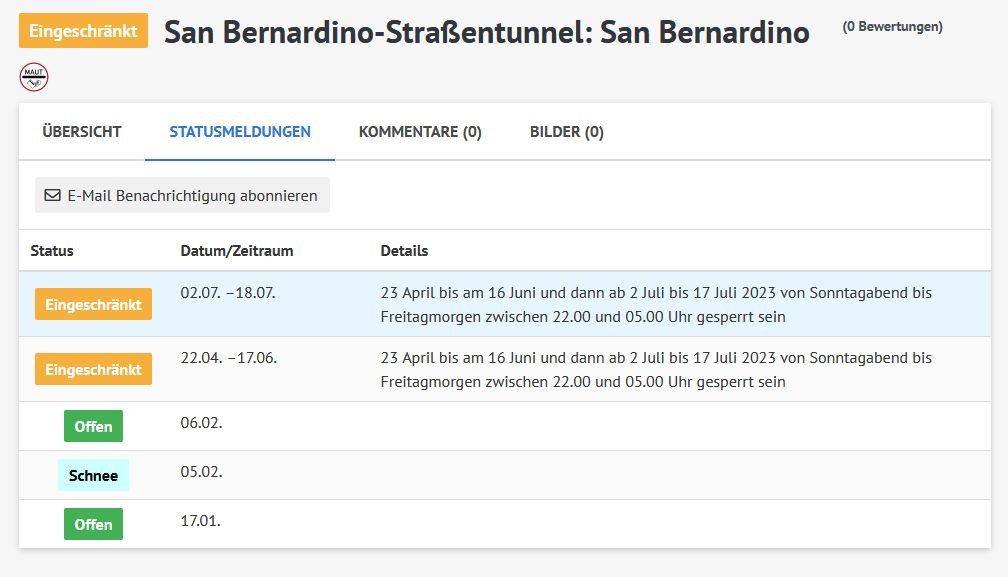The height and width of the screenshot is (577, 1008).
Task: Open the Übersicht tab
Action: point(82,132)
